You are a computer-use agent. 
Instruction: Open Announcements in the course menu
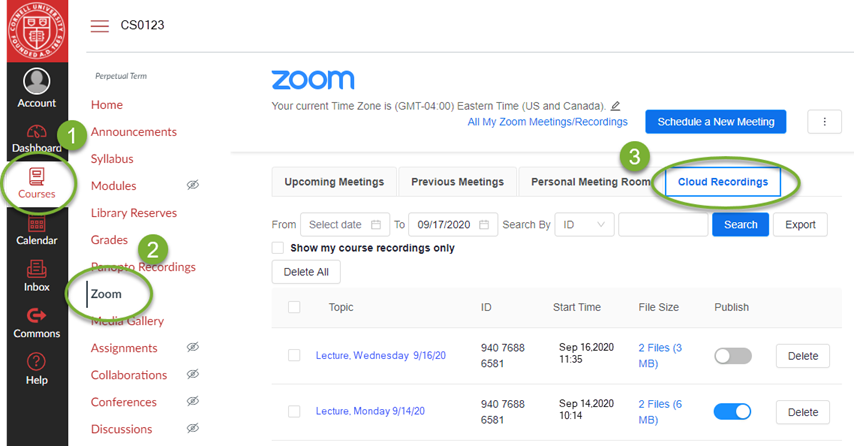click(x=133, y=132)
